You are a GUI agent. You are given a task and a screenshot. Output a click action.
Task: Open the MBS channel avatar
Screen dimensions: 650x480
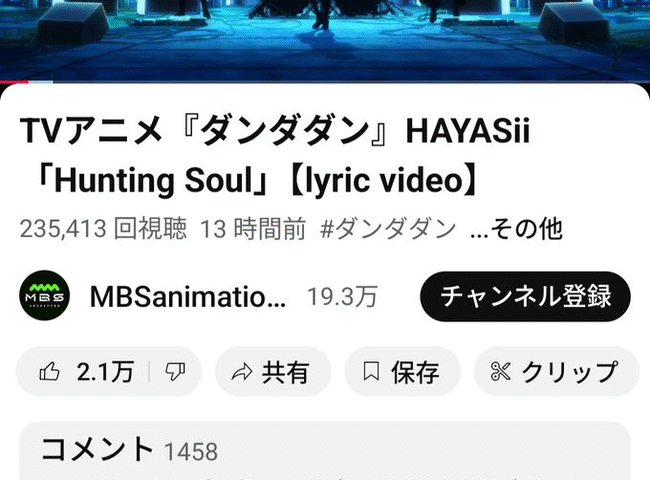click(44, 296)
